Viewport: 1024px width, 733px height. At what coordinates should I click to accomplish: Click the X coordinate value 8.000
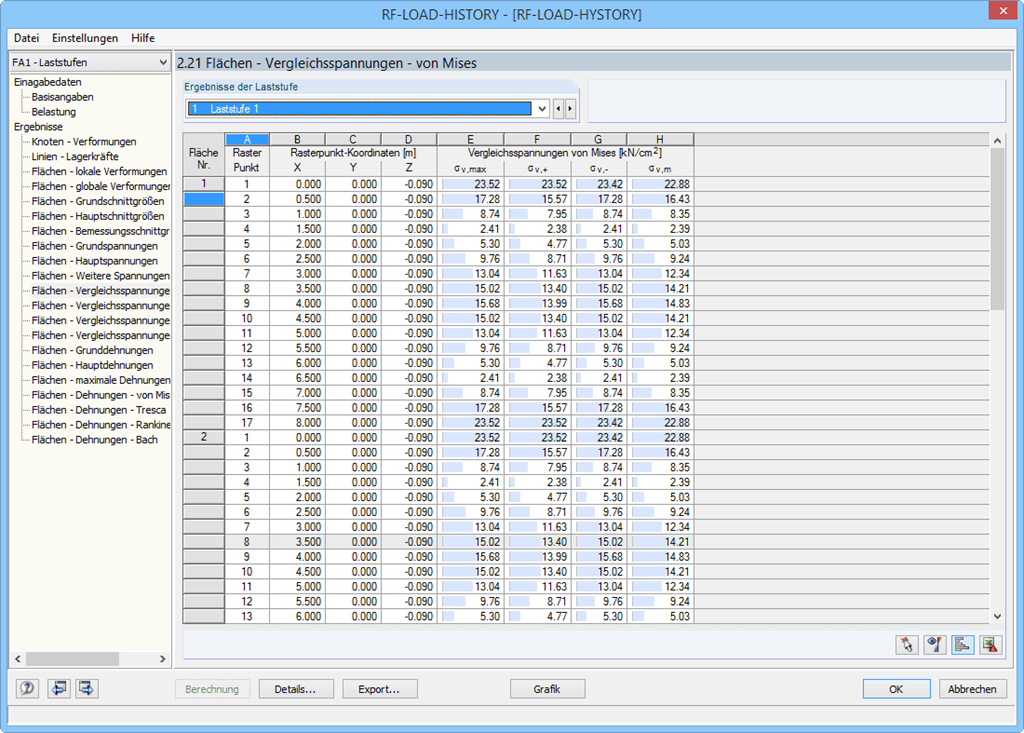pos(297,423)
